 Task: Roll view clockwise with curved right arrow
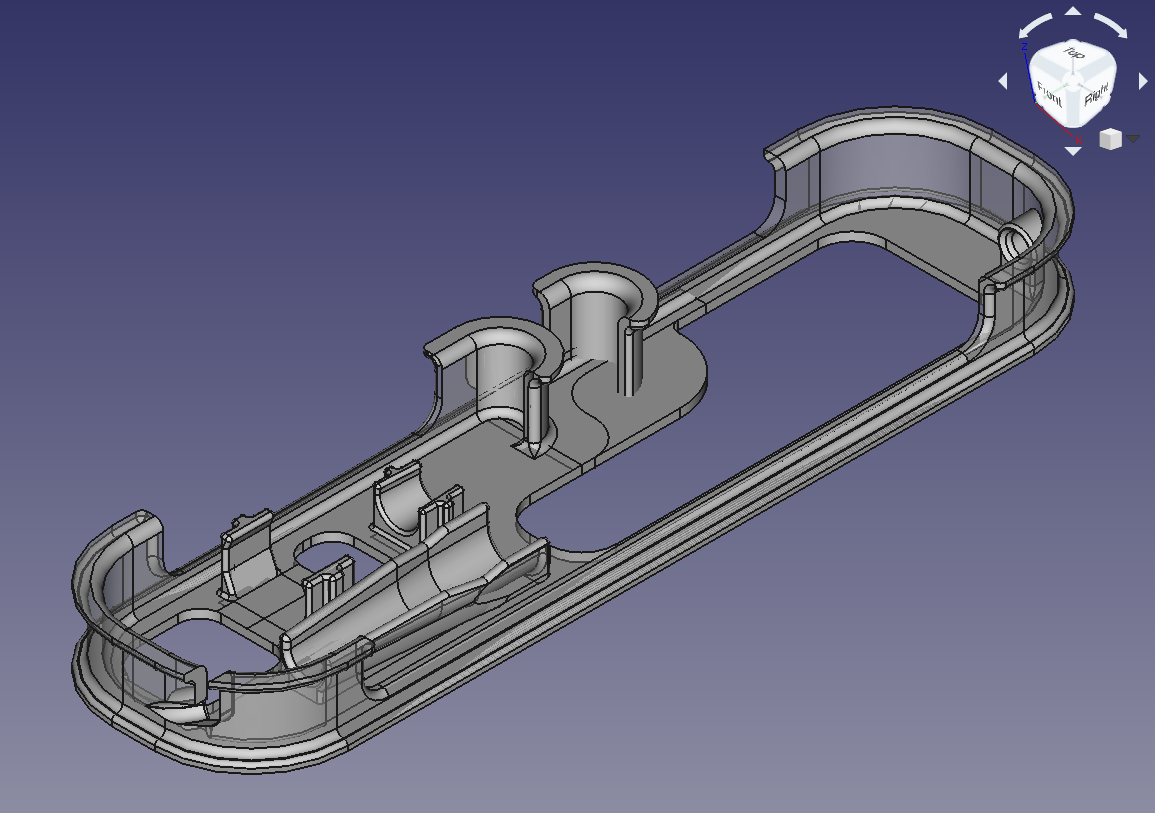point(1111,26)
